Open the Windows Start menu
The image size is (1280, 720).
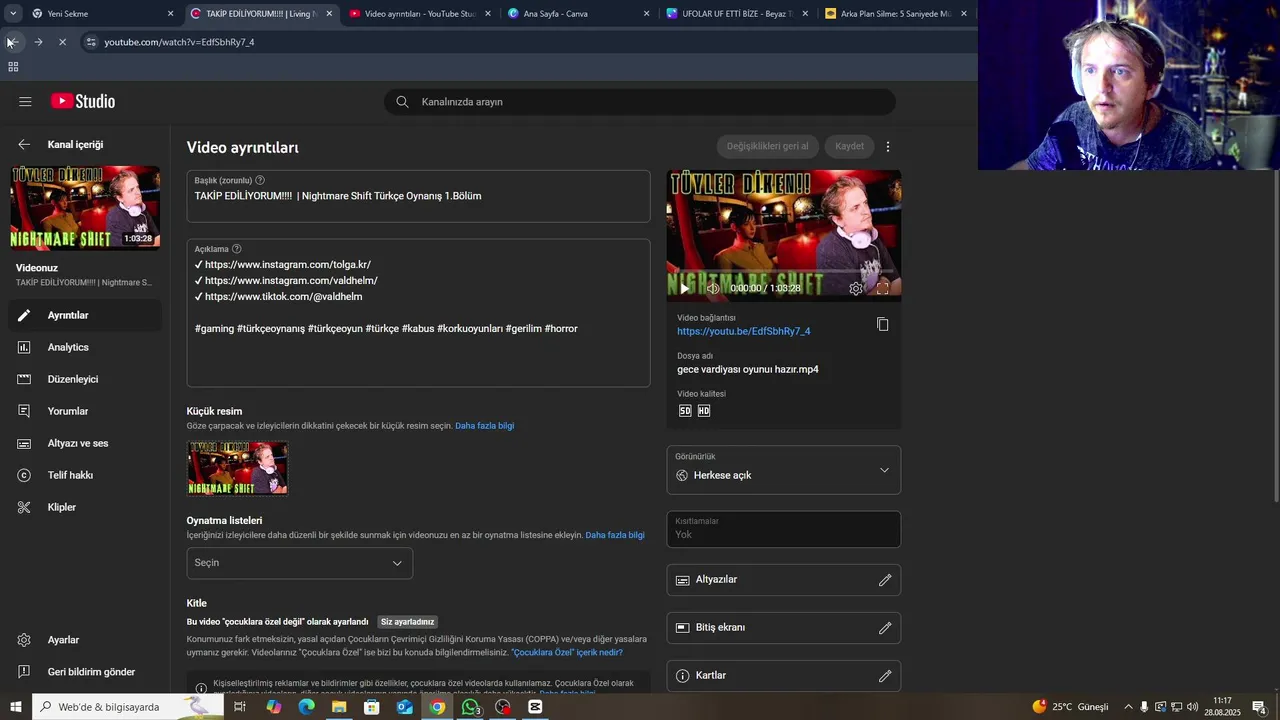(x=15, y=706)
